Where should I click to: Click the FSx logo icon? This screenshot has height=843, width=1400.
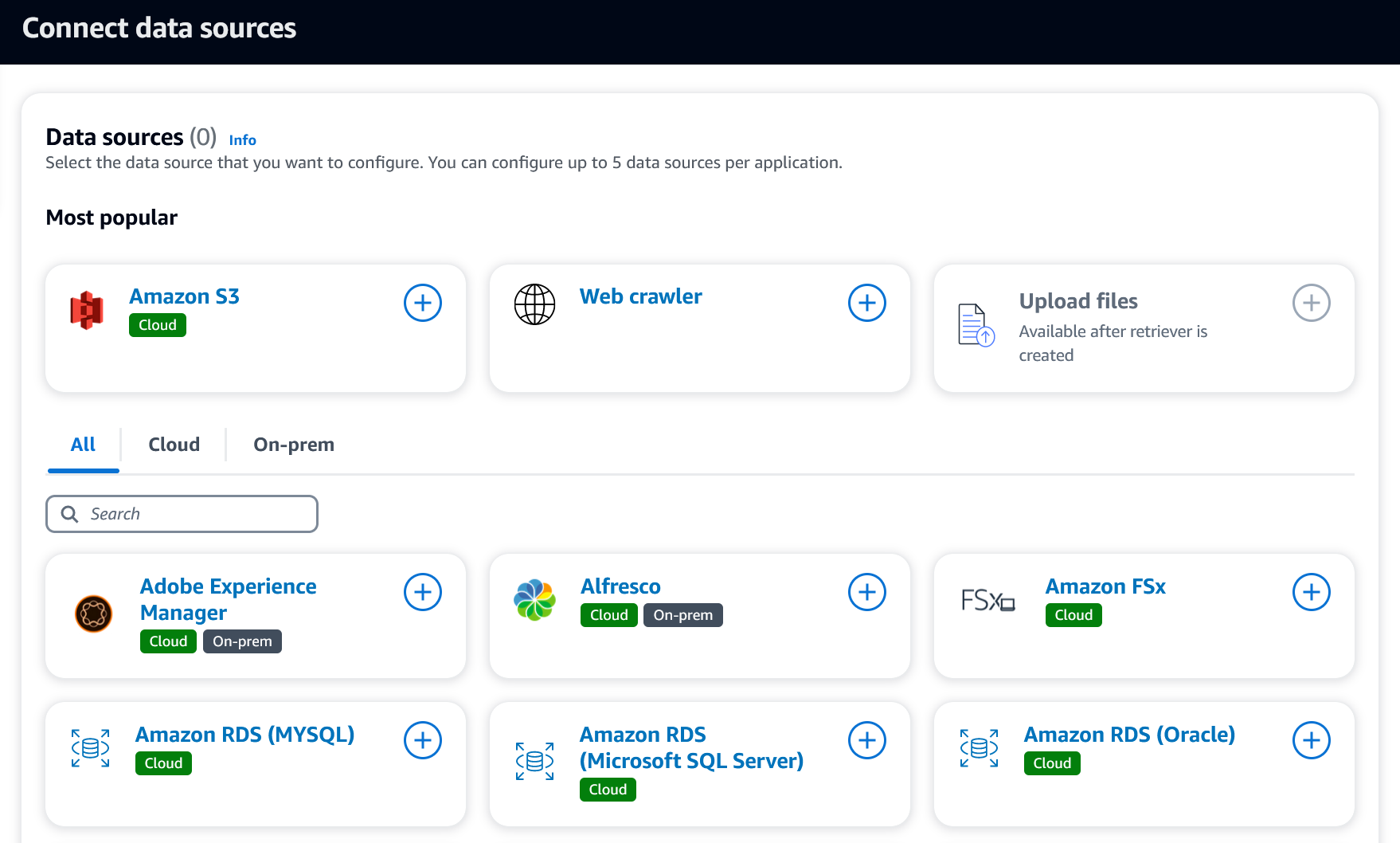[987, 600]
